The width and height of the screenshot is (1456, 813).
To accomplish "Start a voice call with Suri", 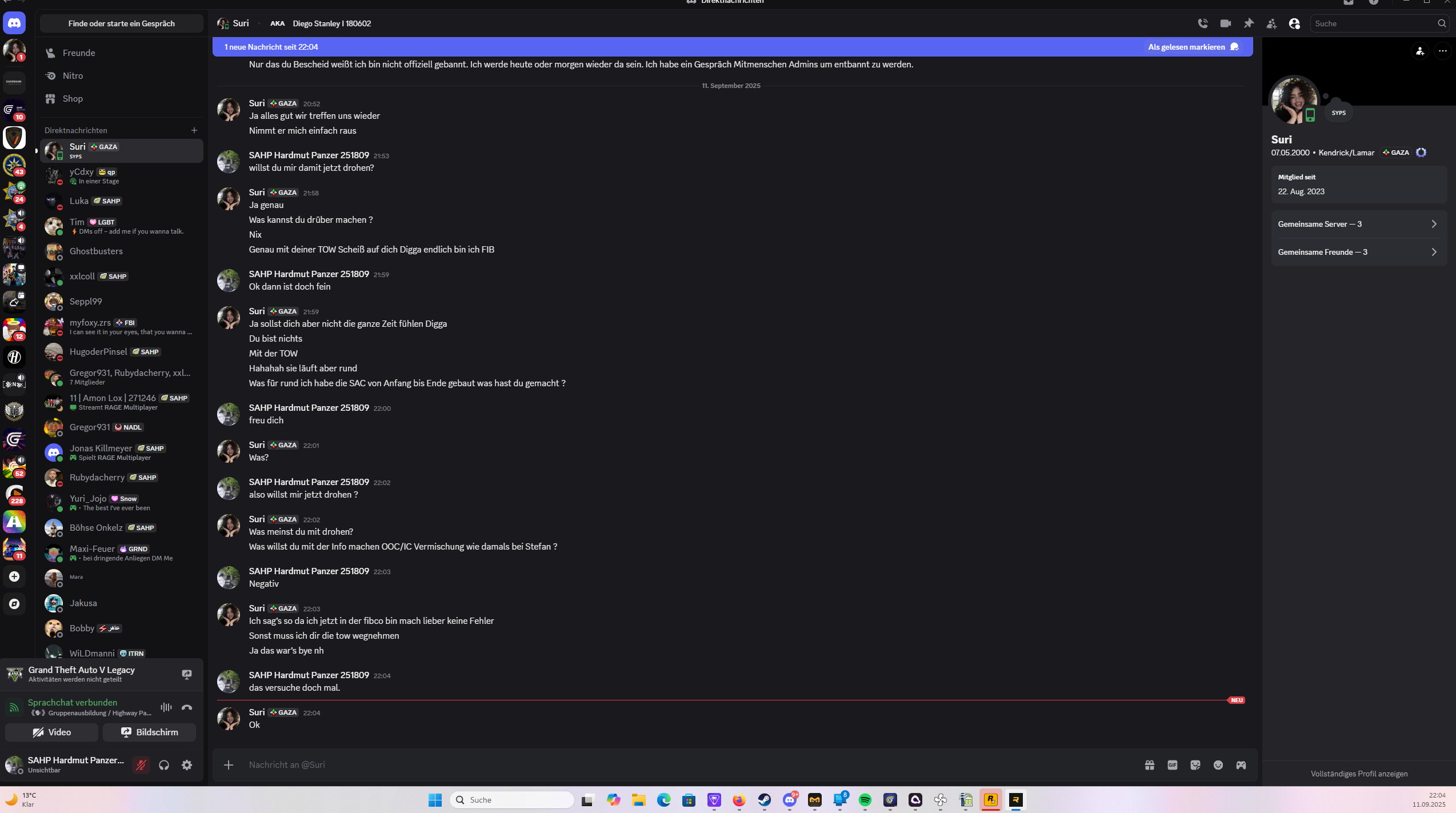I will pos(1203,23).
